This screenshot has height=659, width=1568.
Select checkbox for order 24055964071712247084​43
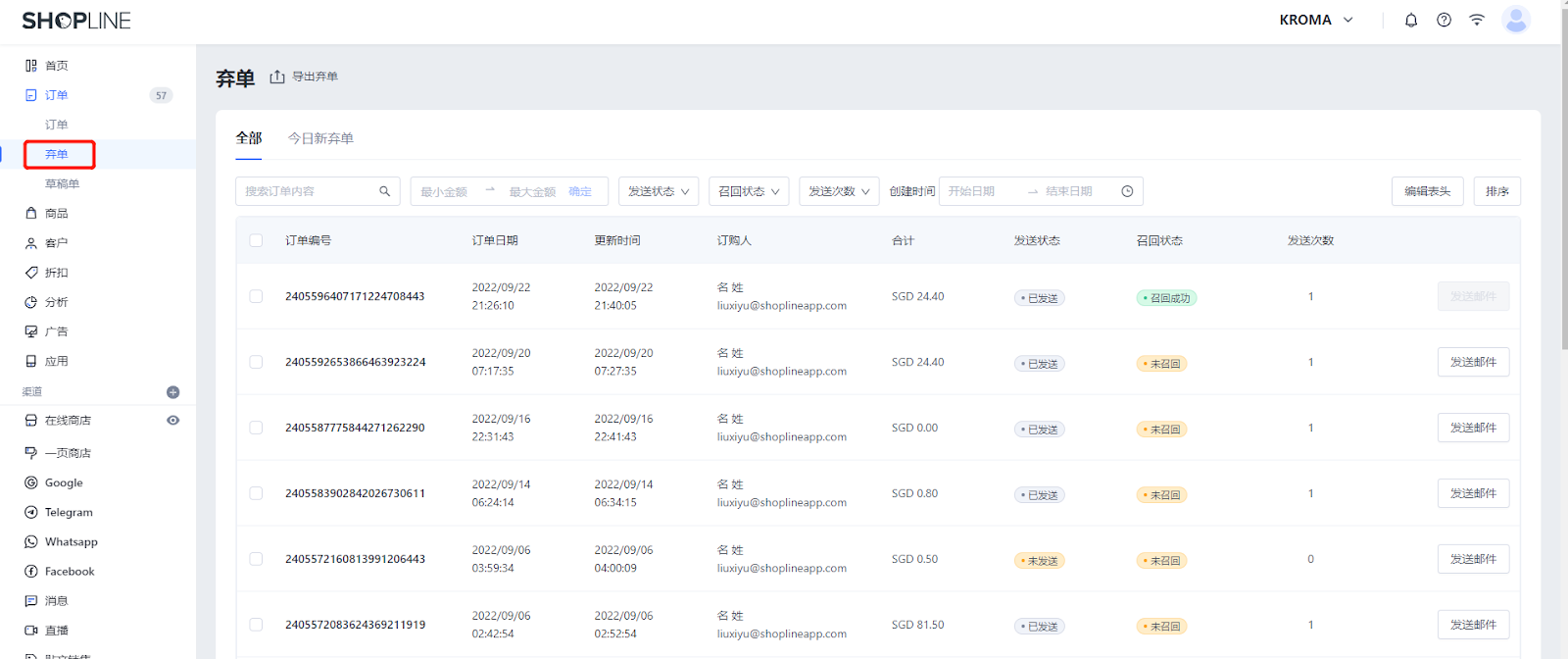pos(256,296)
